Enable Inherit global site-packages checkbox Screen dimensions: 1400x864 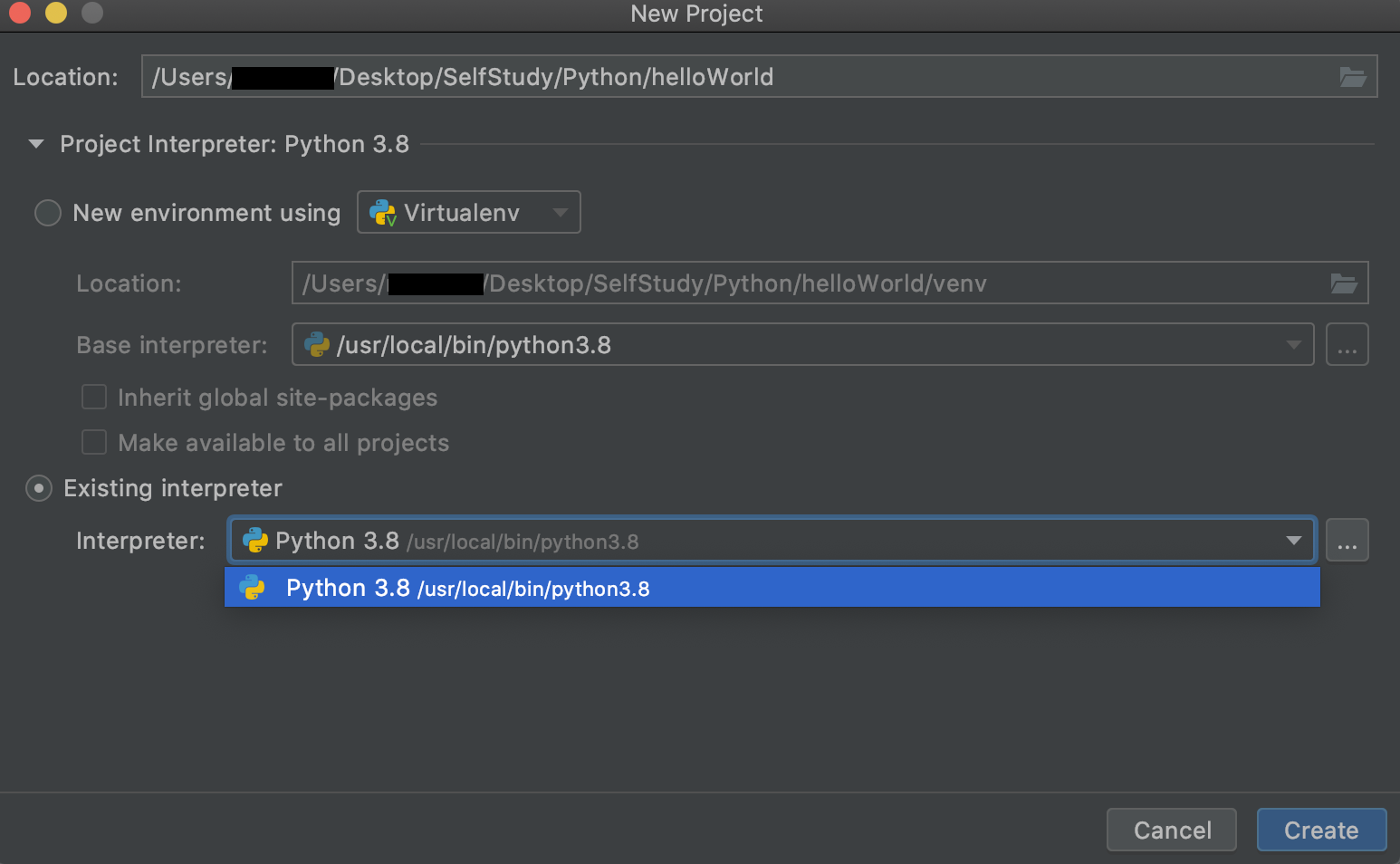pos(94,398)
